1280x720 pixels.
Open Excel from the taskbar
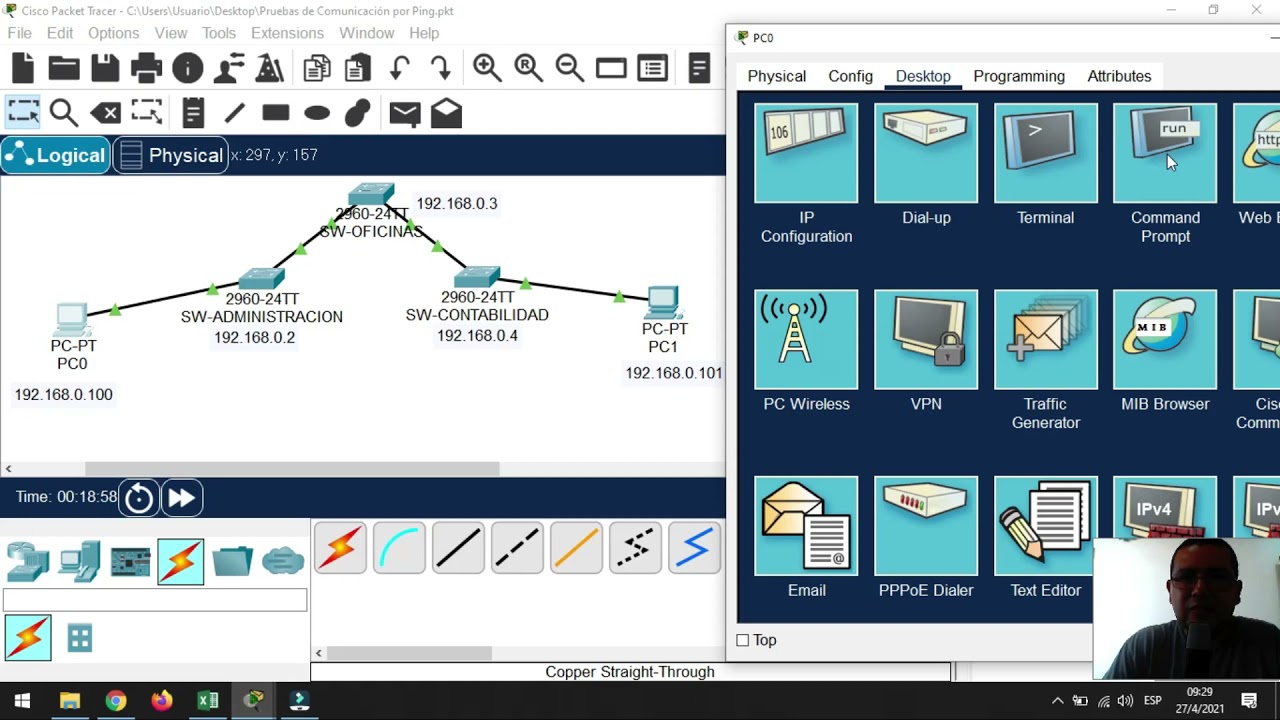click(208, 701)
